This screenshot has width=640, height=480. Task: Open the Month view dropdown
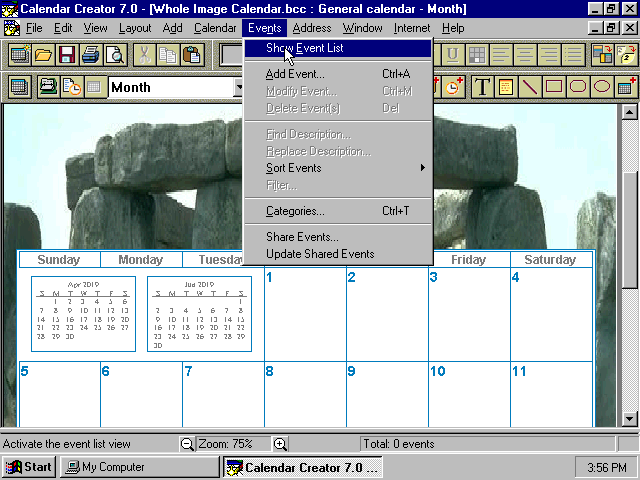click(x=238, y=87)
